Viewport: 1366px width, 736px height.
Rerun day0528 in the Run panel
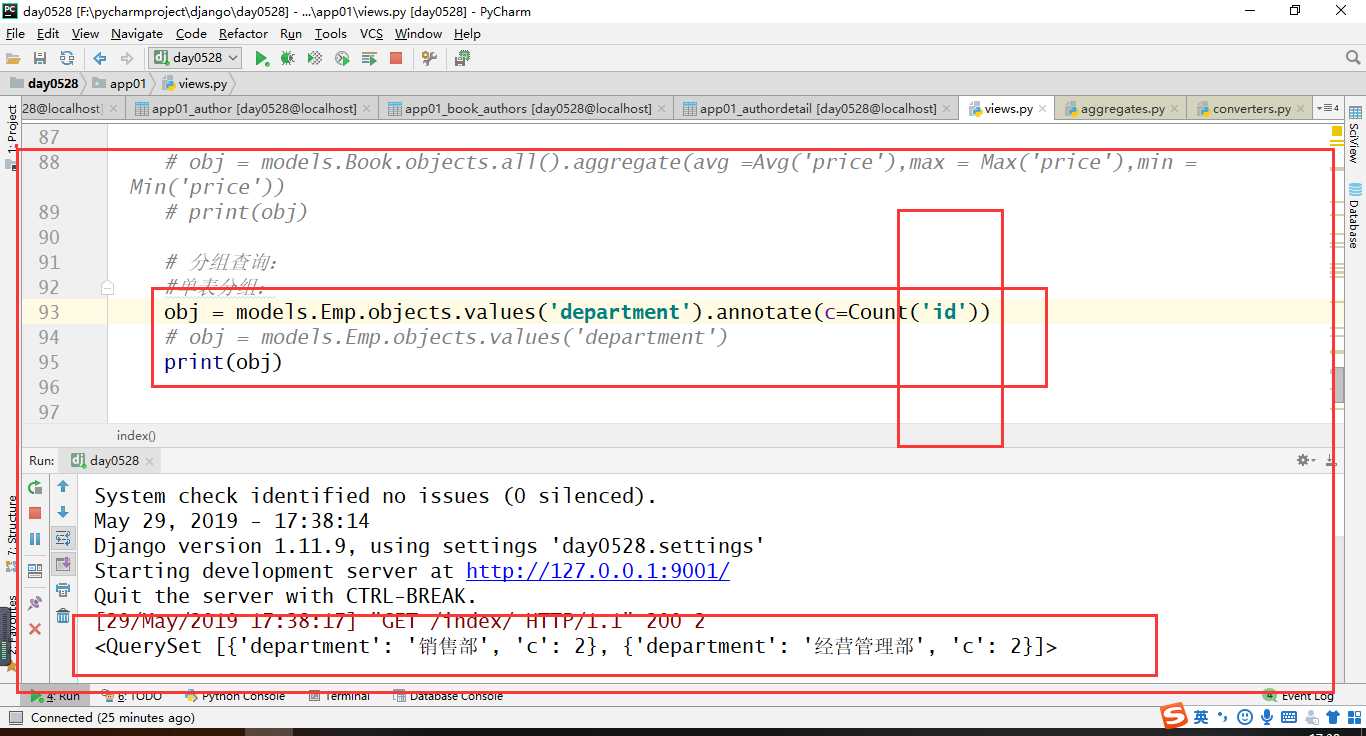click(35, 487)
